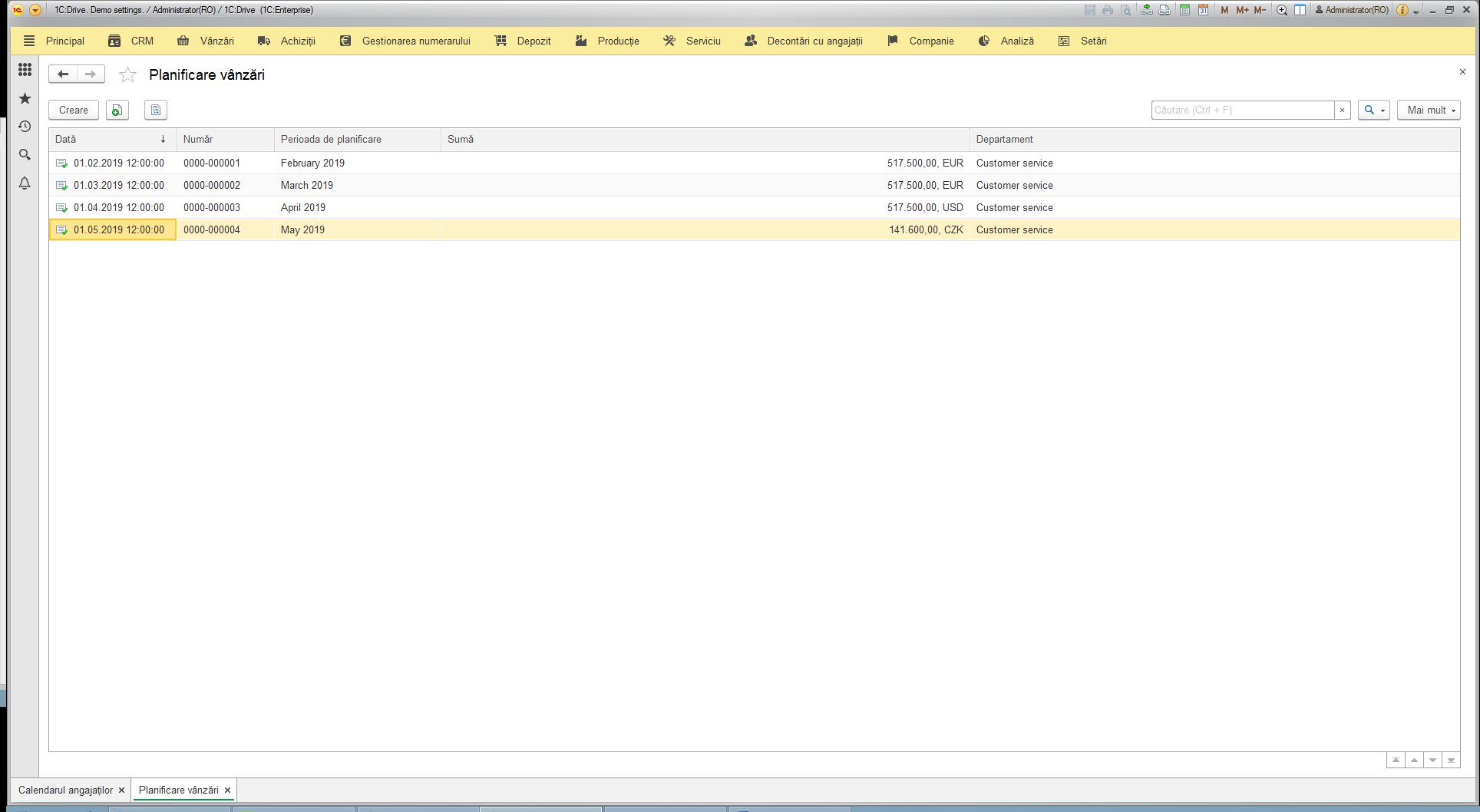Add Planificare vânzări to favorites star

tap(127, 74)
